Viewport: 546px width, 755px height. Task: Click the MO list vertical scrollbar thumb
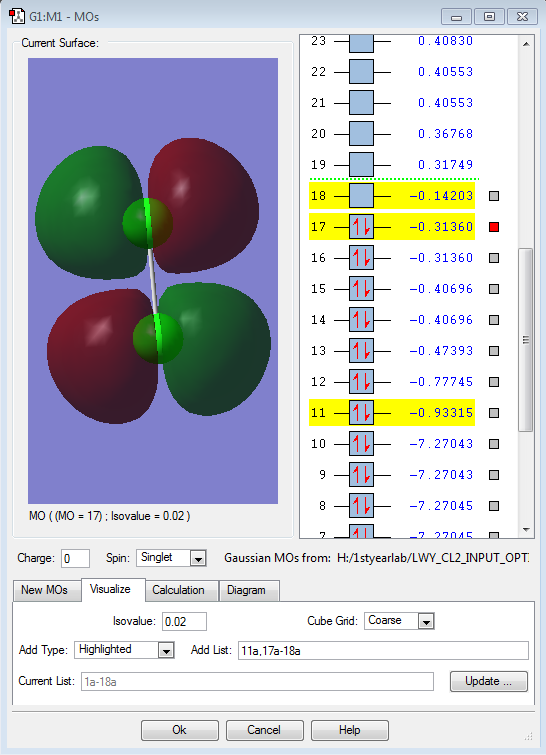(526, 340)
